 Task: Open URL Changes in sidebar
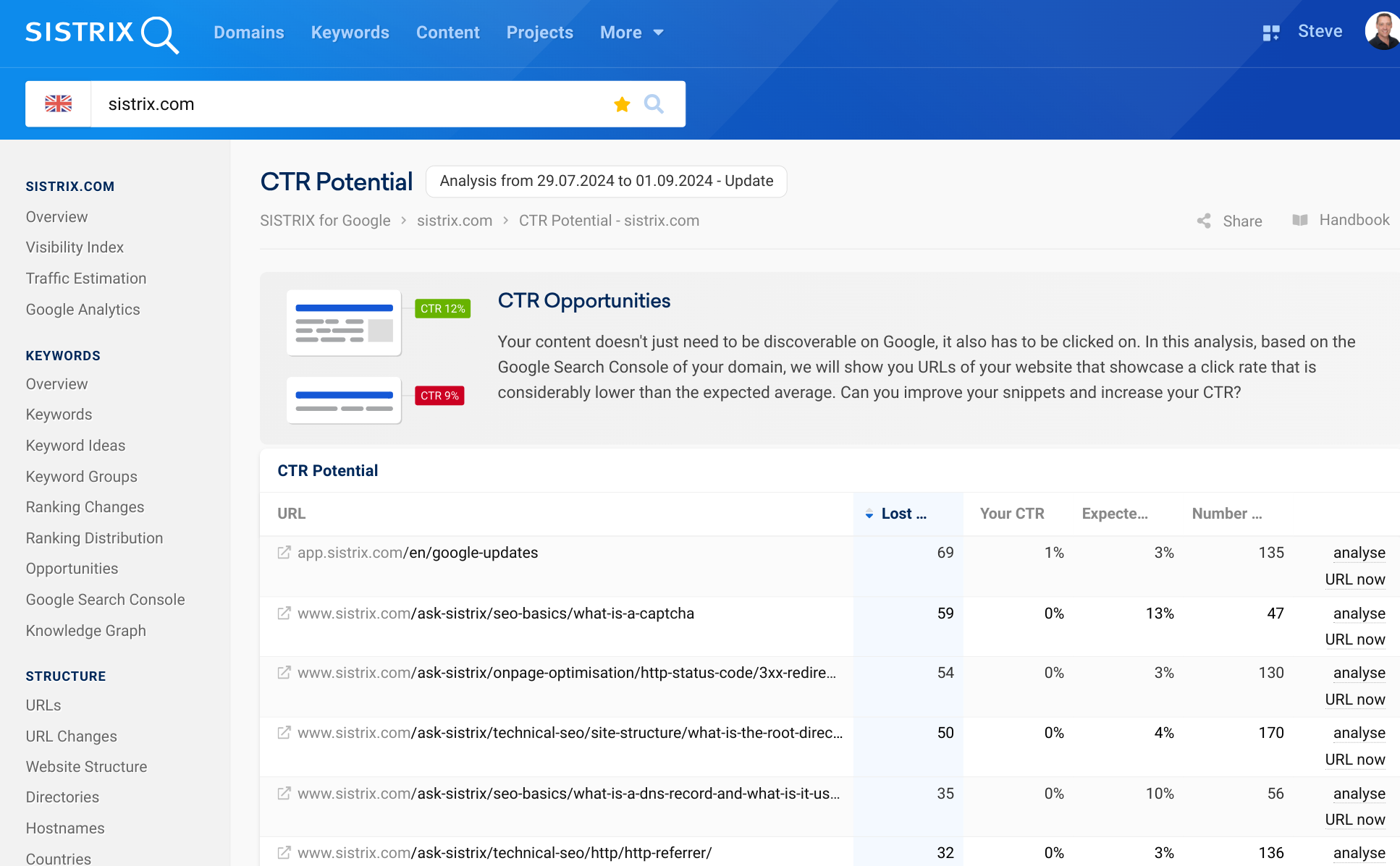click(x=71, y=736)
